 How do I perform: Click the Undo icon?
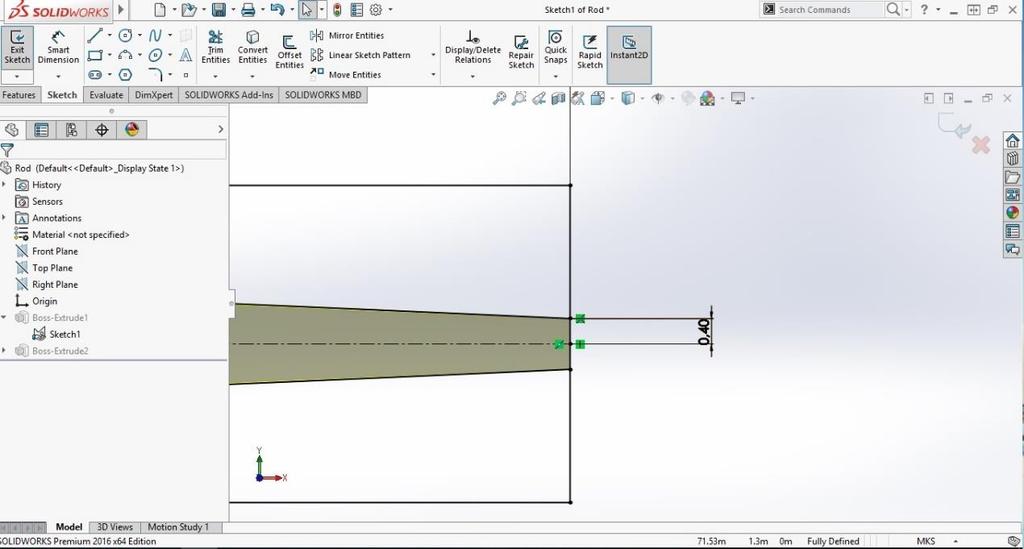click(x=278, y=10)
